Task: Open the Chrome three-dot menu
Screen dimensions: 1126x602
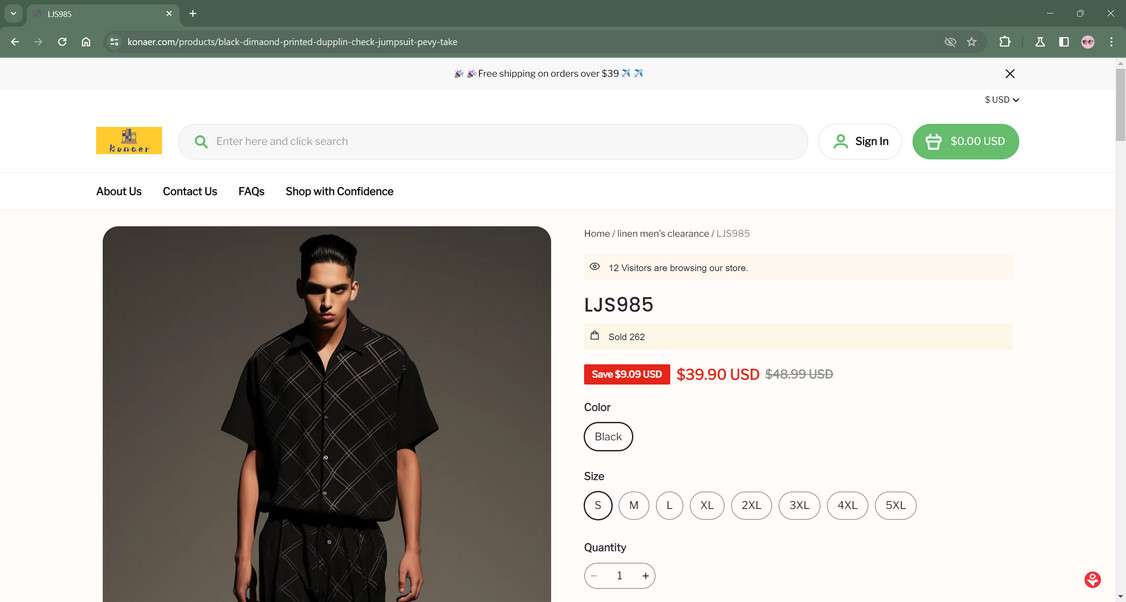Action: pos(1111,42)
